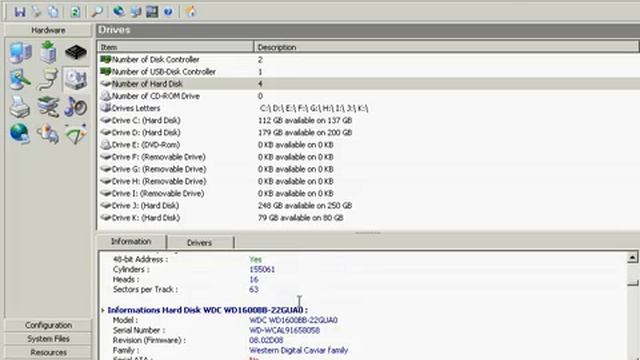Click the Home icon in toolbar
640x360 pixels.
pos(191,11)
